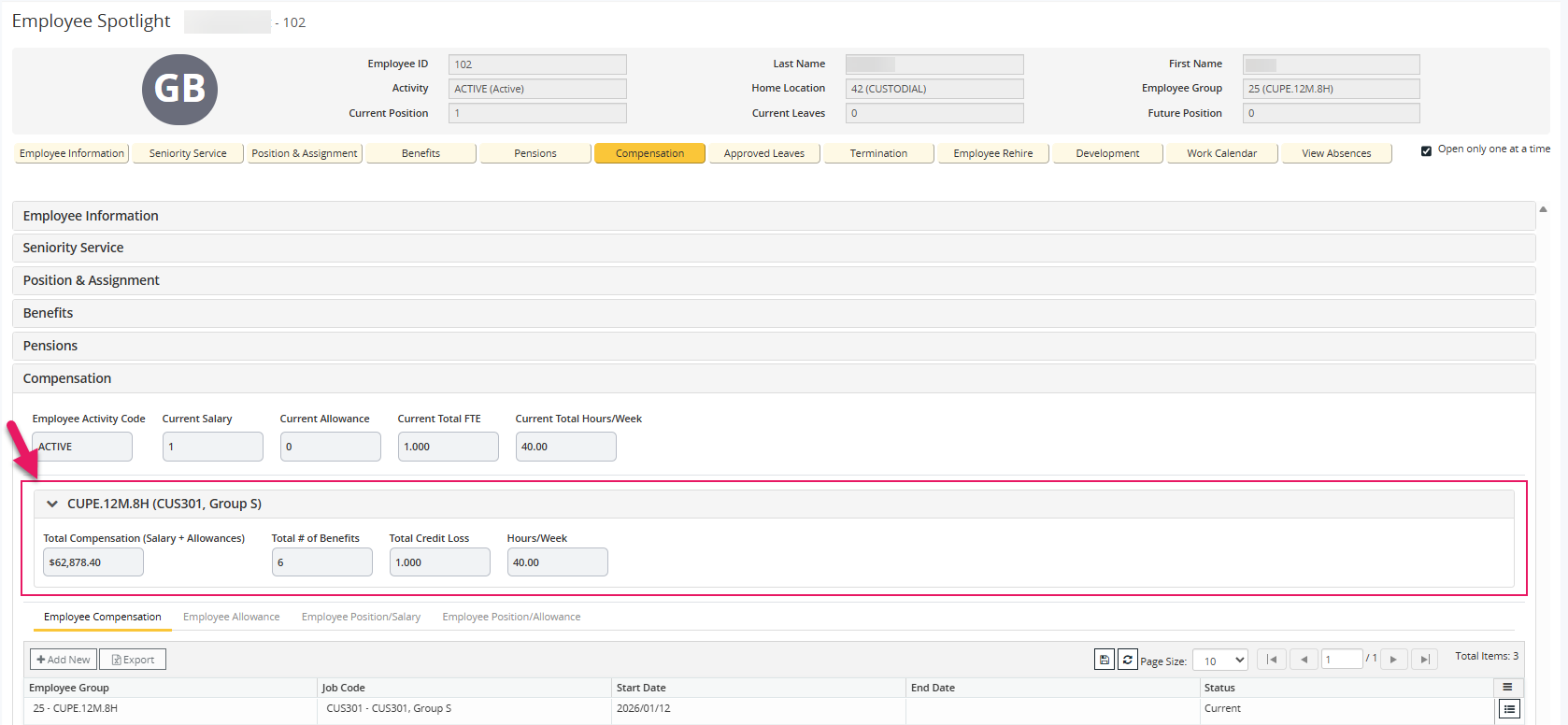
Task: Click the Current Allowance field
Action: (x=331, y=447)
